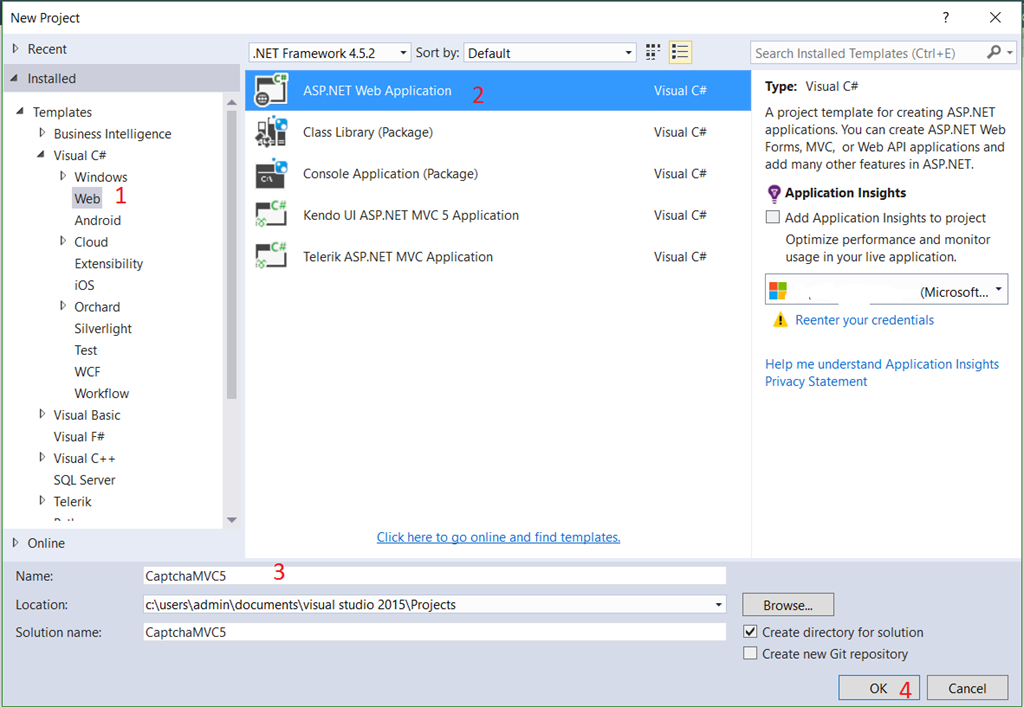Click the project Name input field

(434, 575)
